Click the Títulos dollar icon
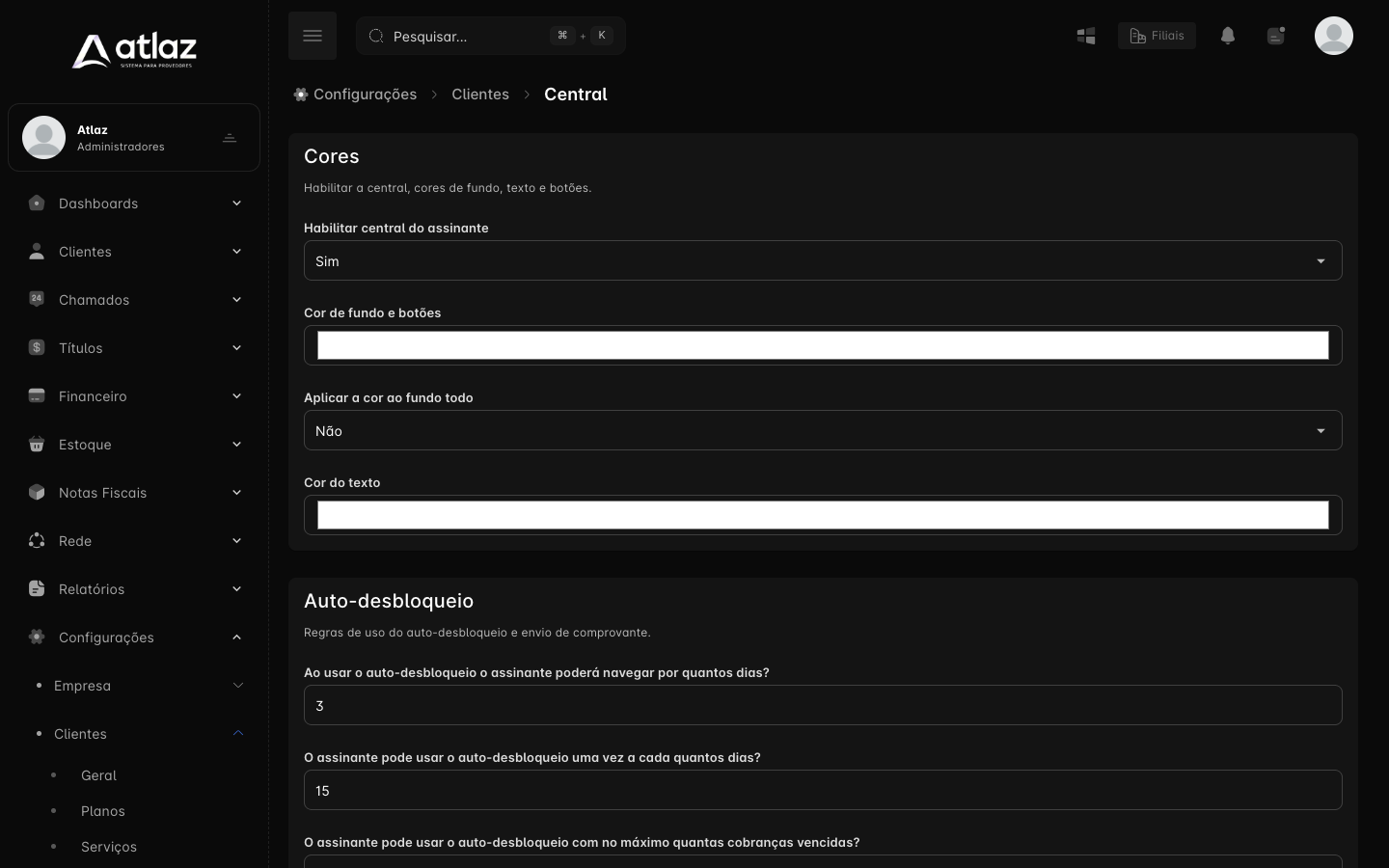Image resolution: width=1389 pixels, height=868 pixels. click(37, 348)
